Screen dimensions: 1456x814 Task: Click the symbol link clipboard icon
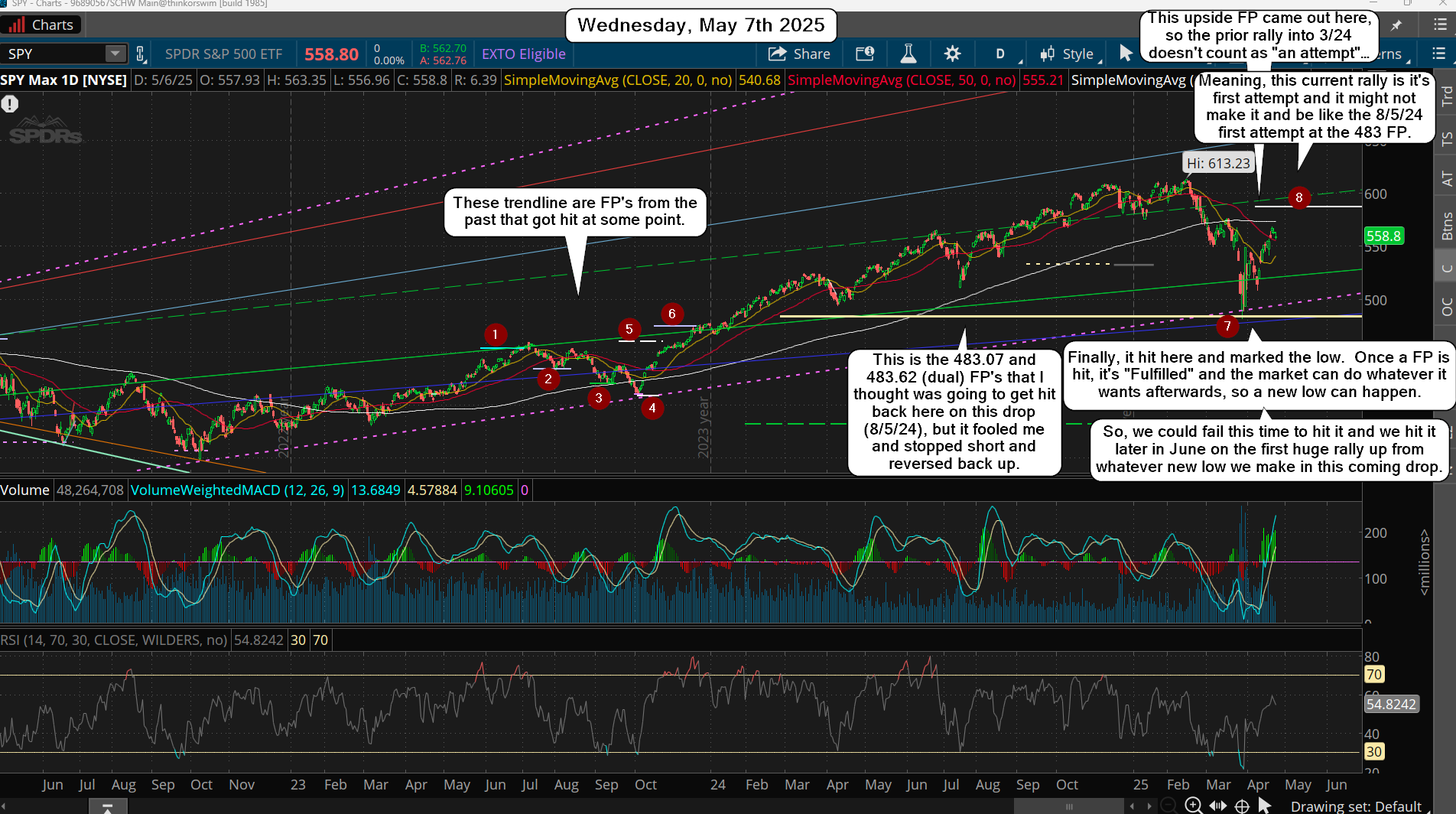[x=141, y=54]
